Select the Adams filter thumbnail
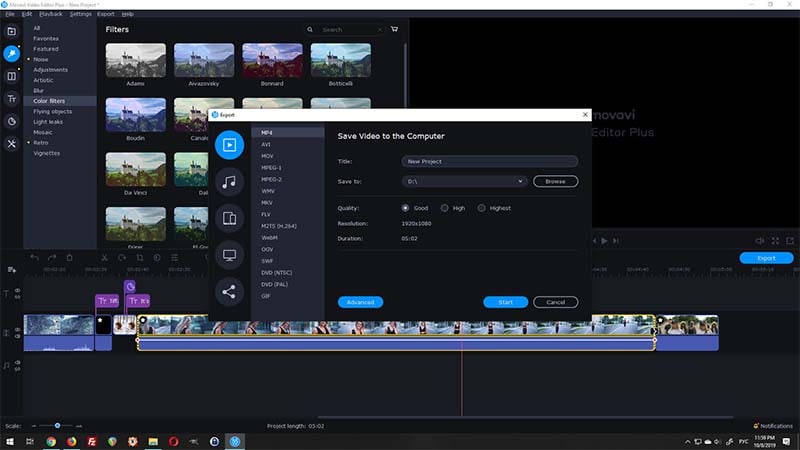This screenshot has height=450, width=800. (x=135, y=60)
